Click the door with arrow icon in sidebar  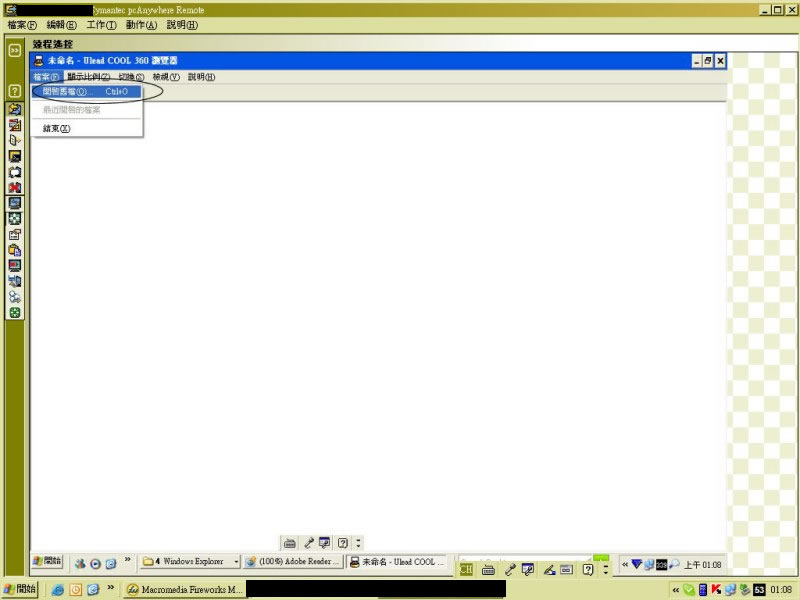[15, 140]
